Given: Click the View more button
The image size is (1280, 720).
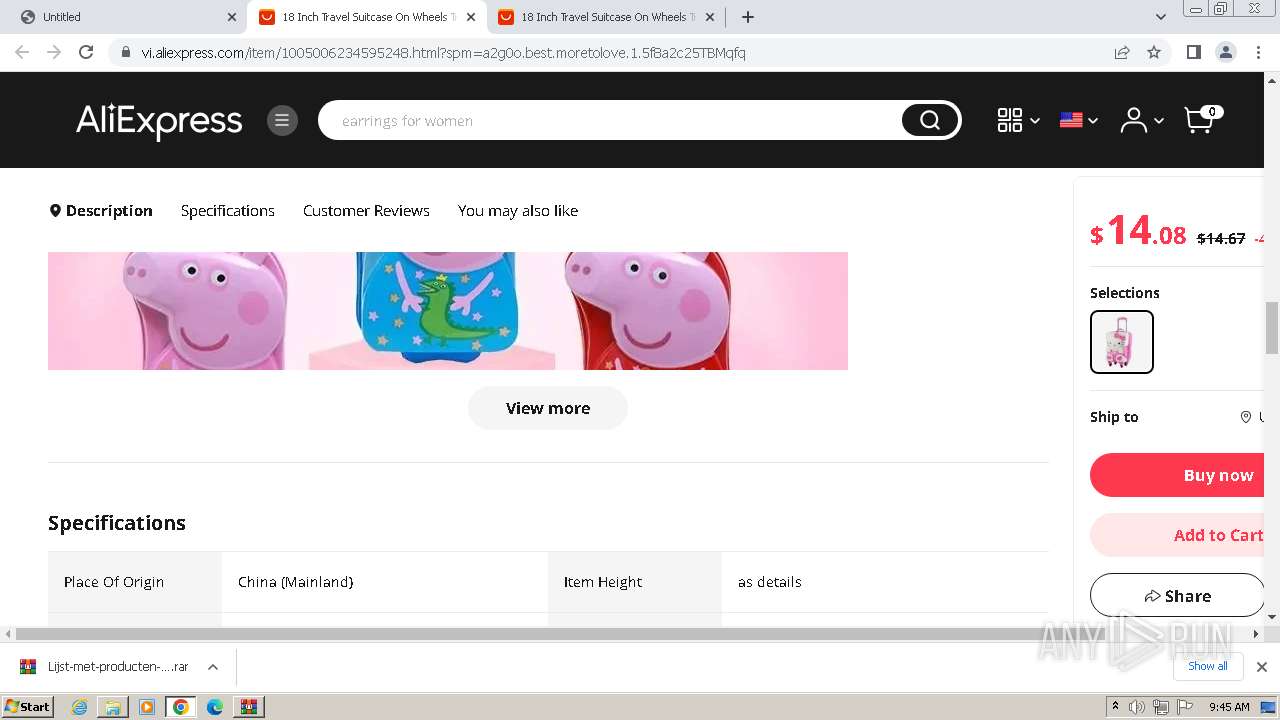Looking at the screenshot, I should [548, 408].
